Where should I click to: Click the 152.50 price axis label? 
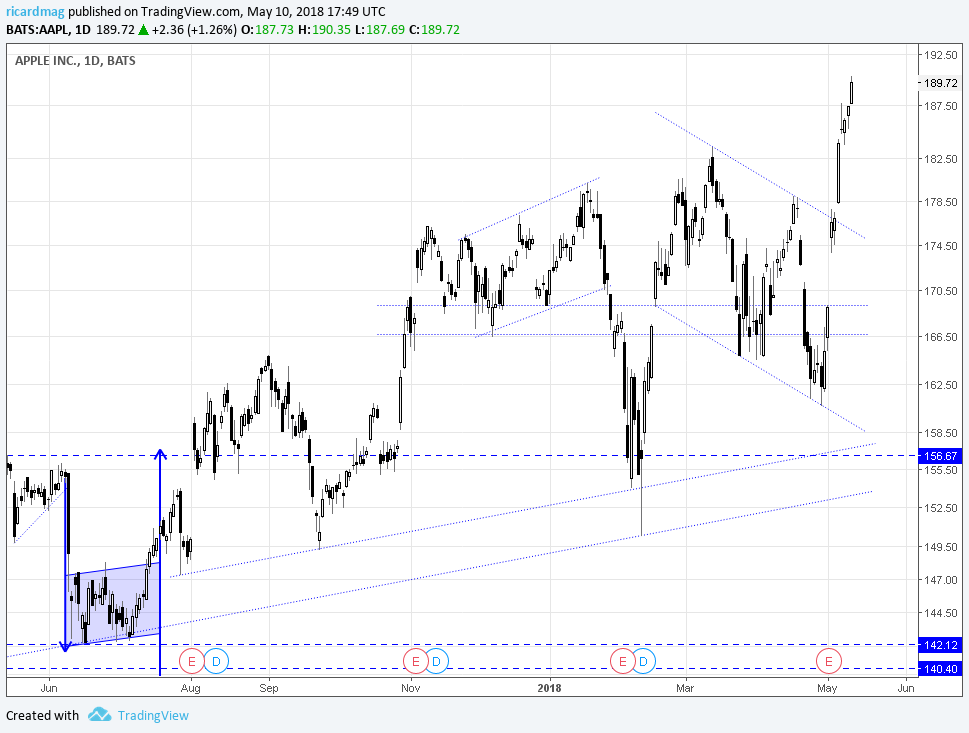pos(941,507)
